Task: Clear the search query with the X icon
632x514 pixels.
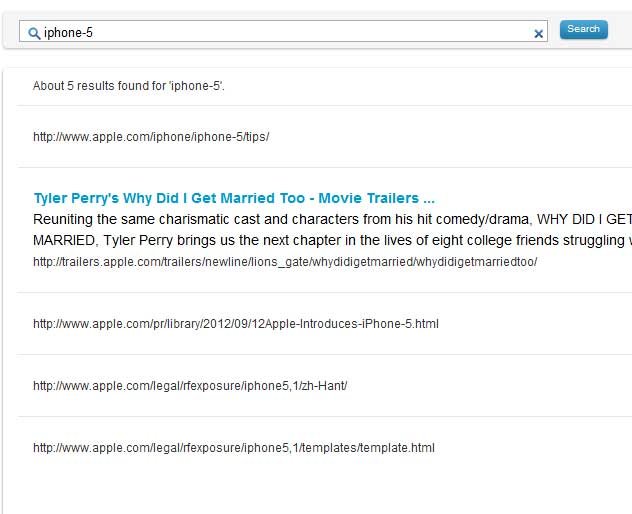Action: pyautogui.click(x=538, y=34)
